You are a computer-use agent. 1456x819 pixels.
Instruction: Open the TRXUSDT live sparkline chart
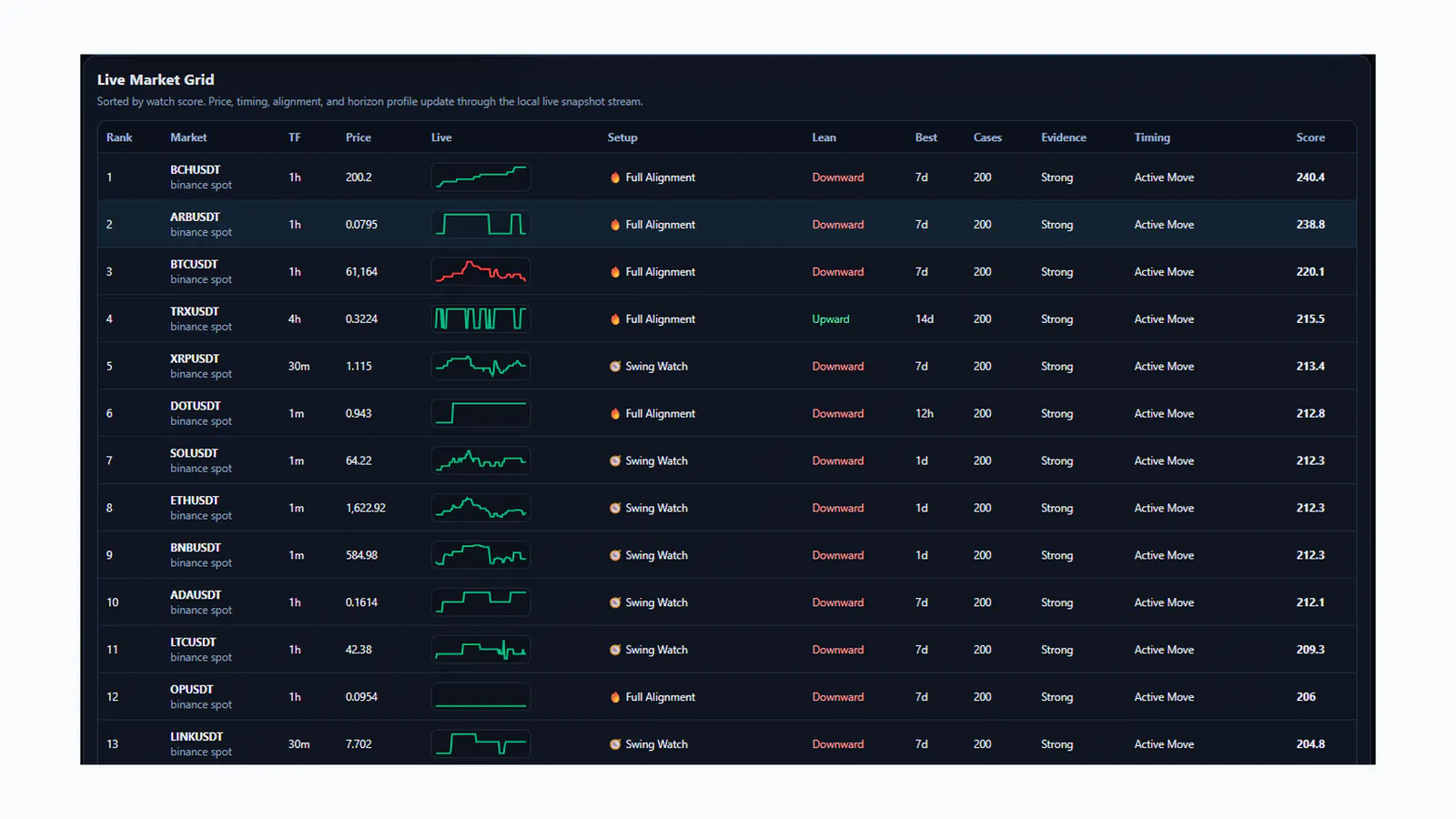(x=480, y=319)
